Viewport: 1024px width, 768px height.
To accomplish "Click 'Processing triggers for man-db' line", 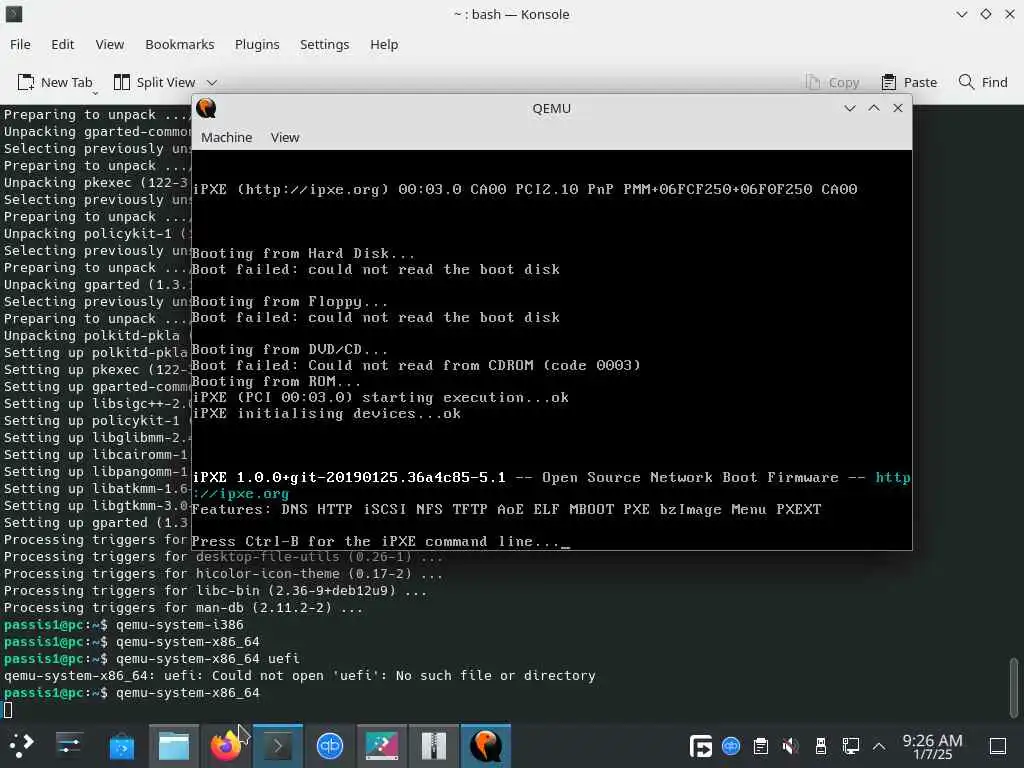I will [x=183, y=607].
